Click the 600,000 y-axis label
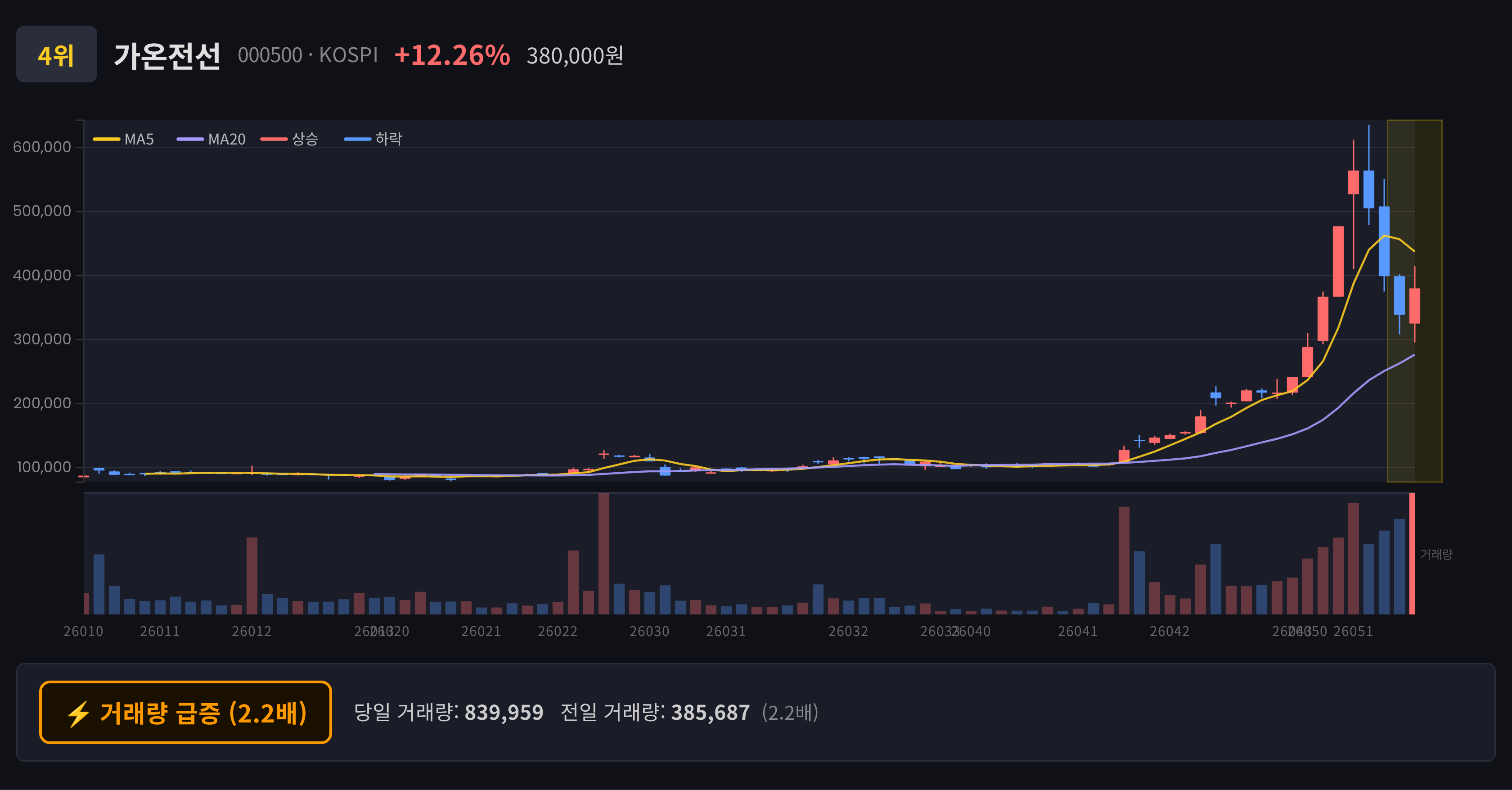Screen dimensions: 1512x790 pyautogui.click(x=42, y=147)
